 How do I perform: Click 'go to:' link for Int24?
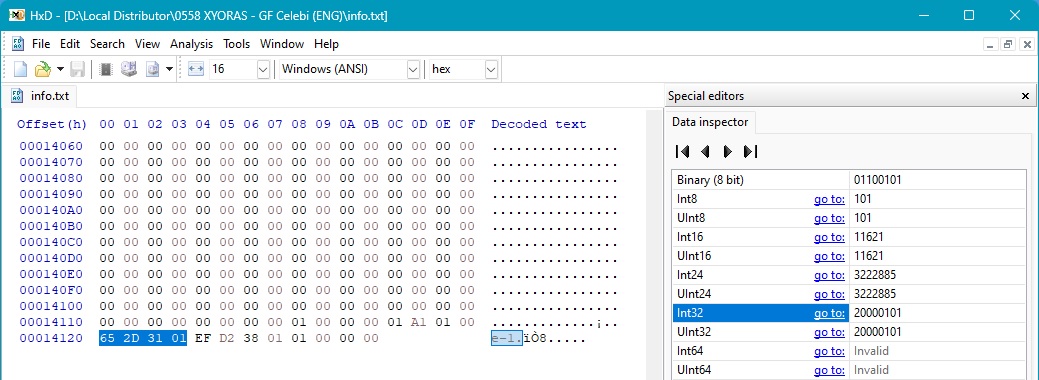829,275
